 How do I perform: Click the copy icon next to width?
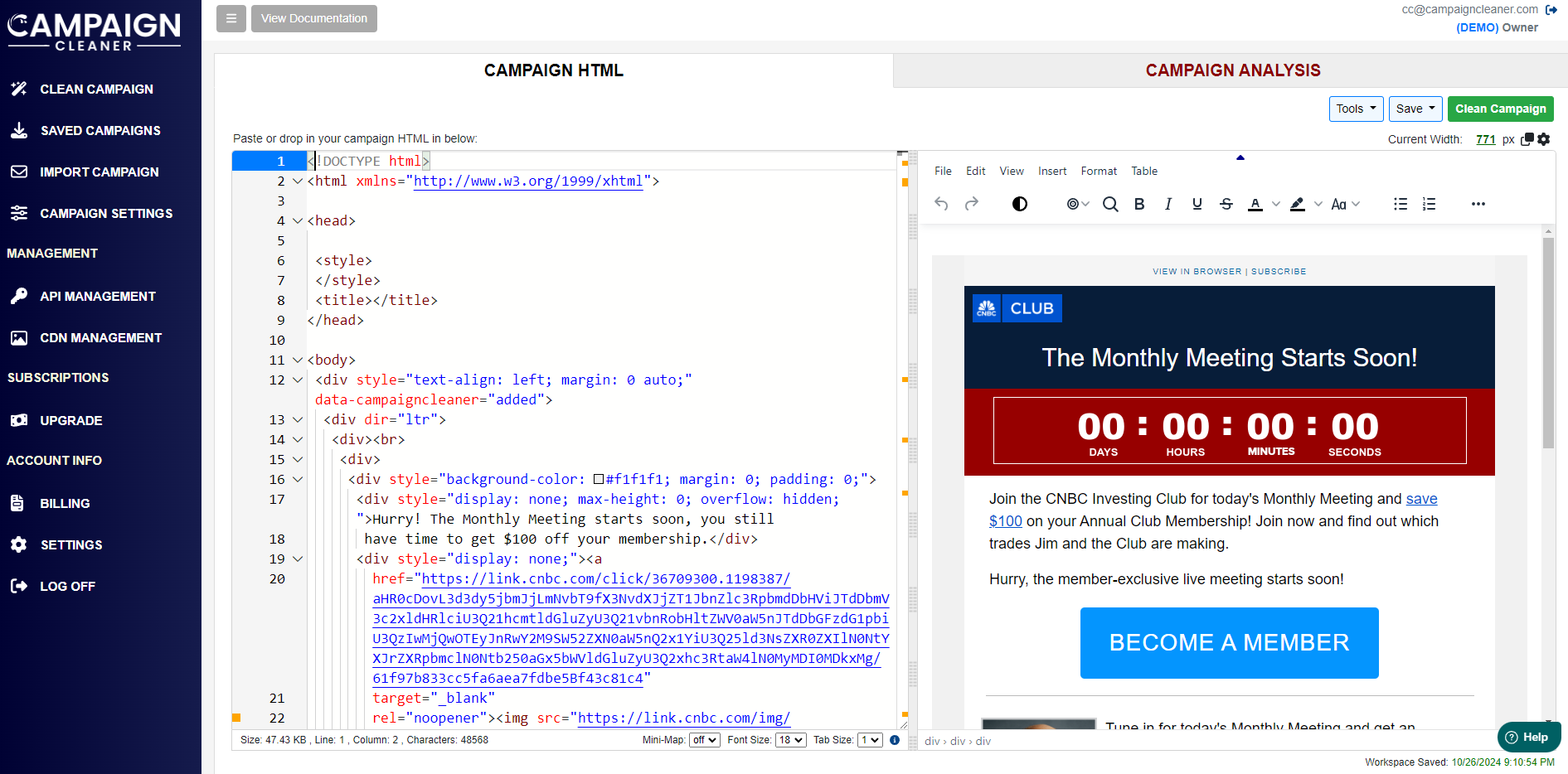click(1527, 139)
